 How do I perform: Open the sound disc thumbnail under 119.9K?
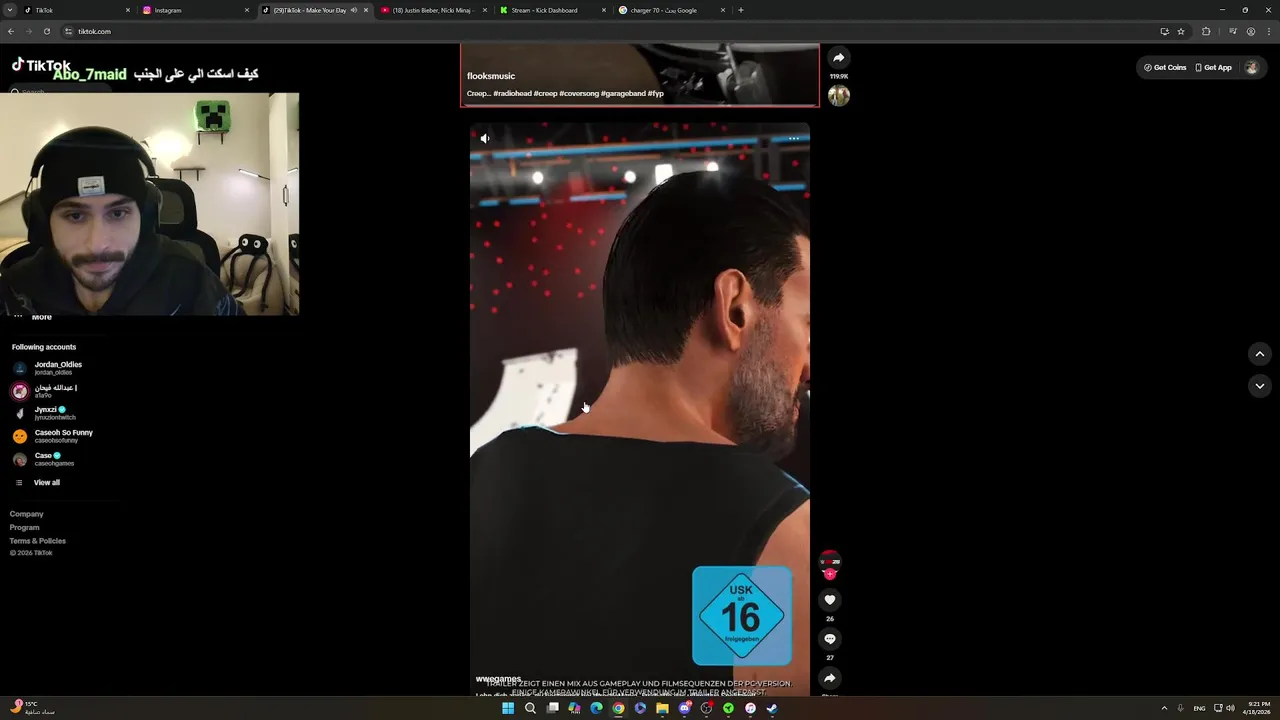click(838, 96)
